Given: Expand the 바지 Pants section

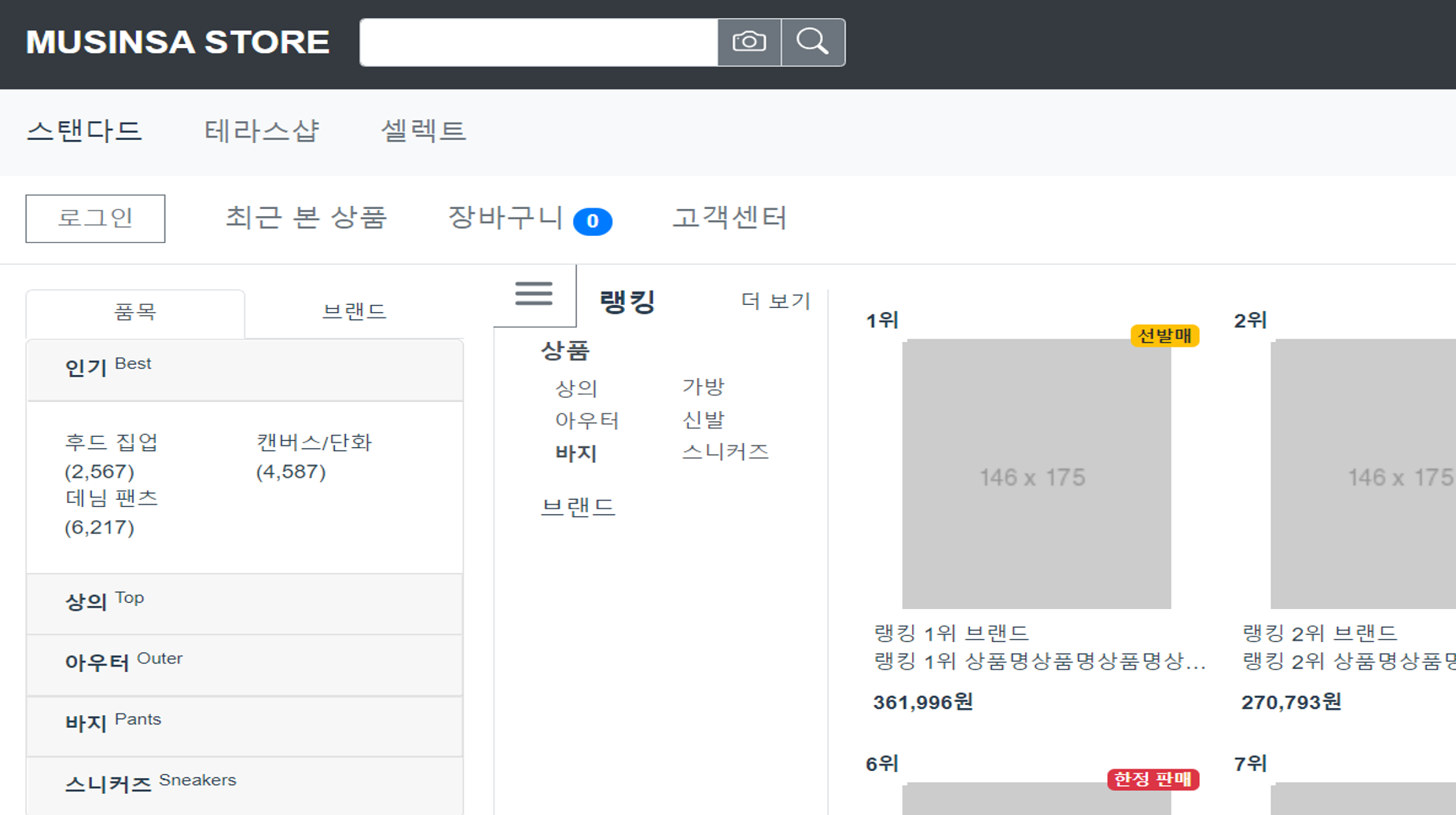Looking at the screenshot, I should click(245, 725).
